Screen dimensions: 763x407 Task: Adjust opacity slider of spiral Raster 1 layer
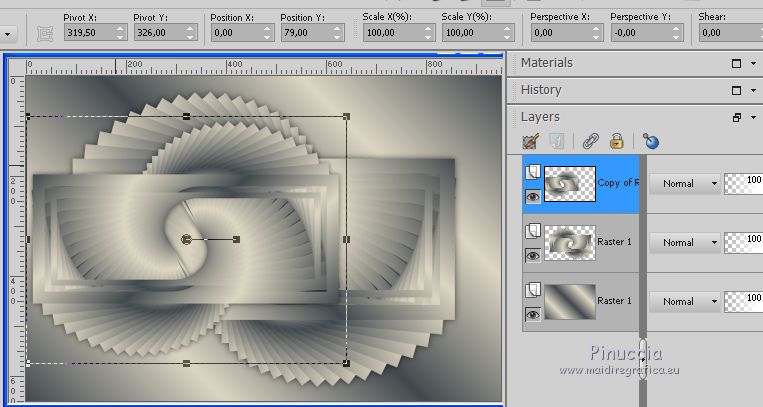tap(743, 242)
